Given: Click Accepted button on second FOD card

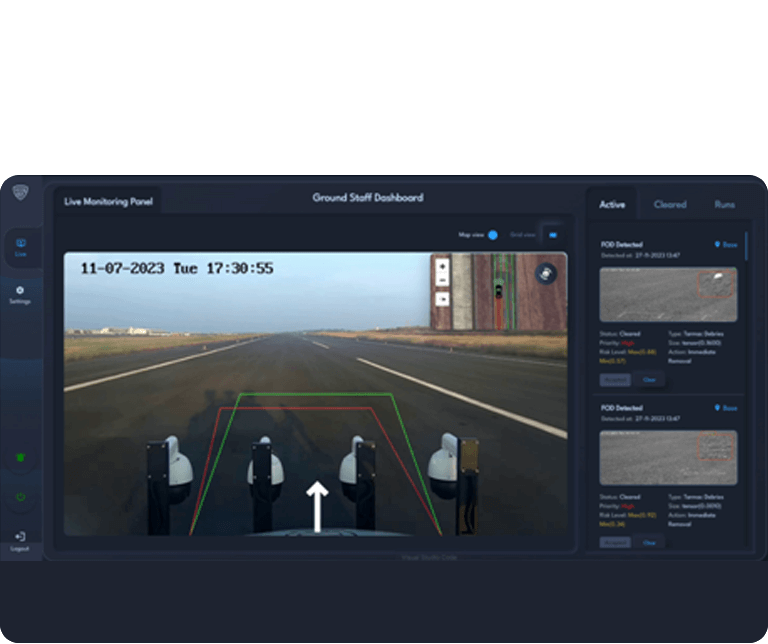Looking at the screenshot, I should point(615,543).
